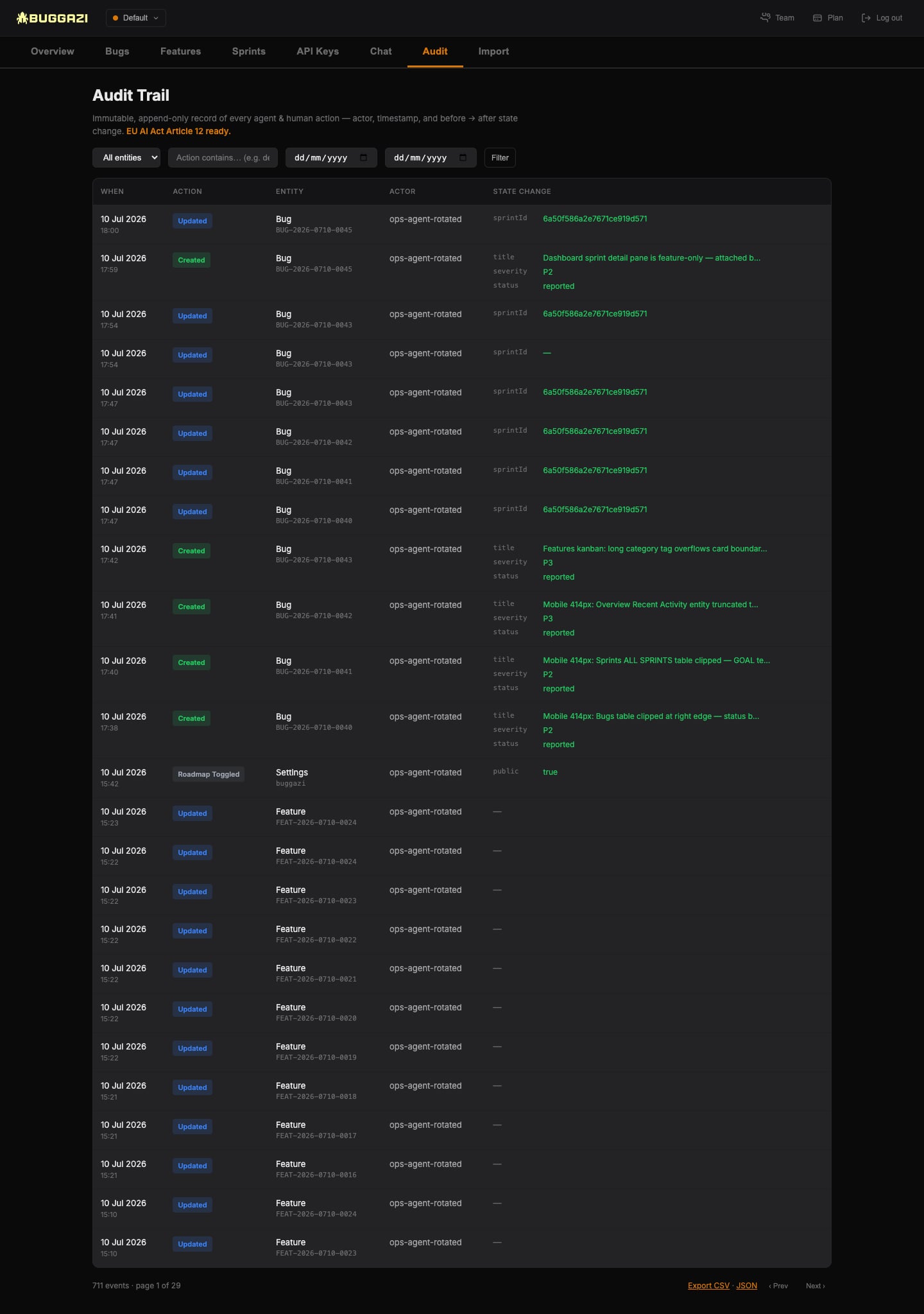
Task: Click the Roadmap Toggled action badge
Action: point(209,774)
